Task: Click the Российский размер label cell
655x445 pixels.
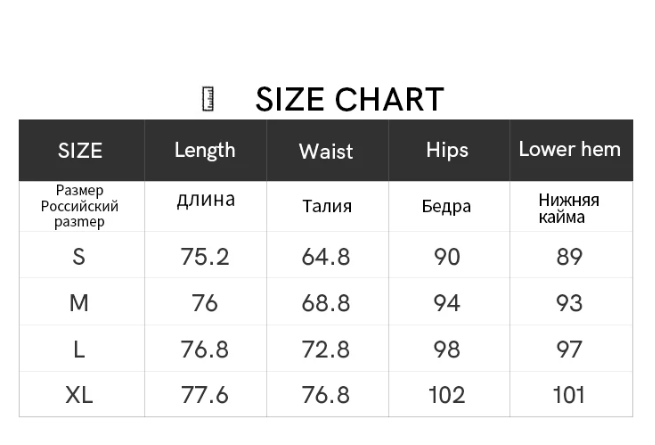Action: [80, 206]
